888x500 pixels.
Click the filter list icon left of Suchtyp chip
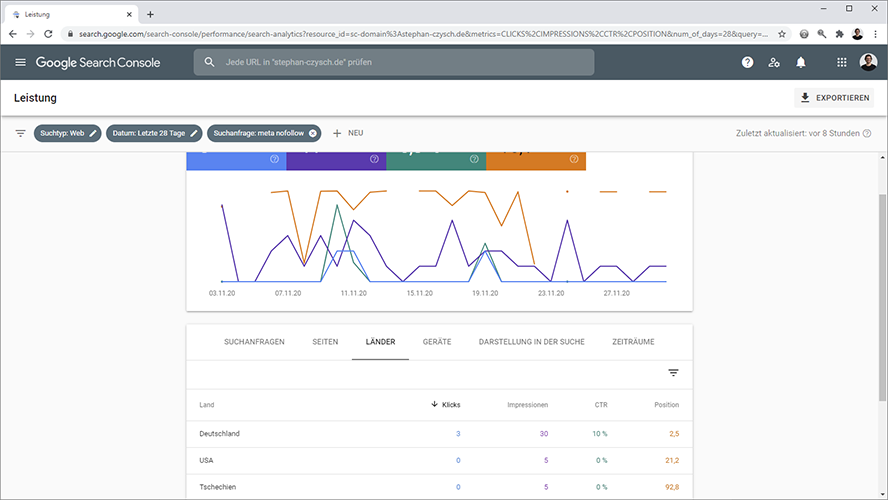[20, 134]
